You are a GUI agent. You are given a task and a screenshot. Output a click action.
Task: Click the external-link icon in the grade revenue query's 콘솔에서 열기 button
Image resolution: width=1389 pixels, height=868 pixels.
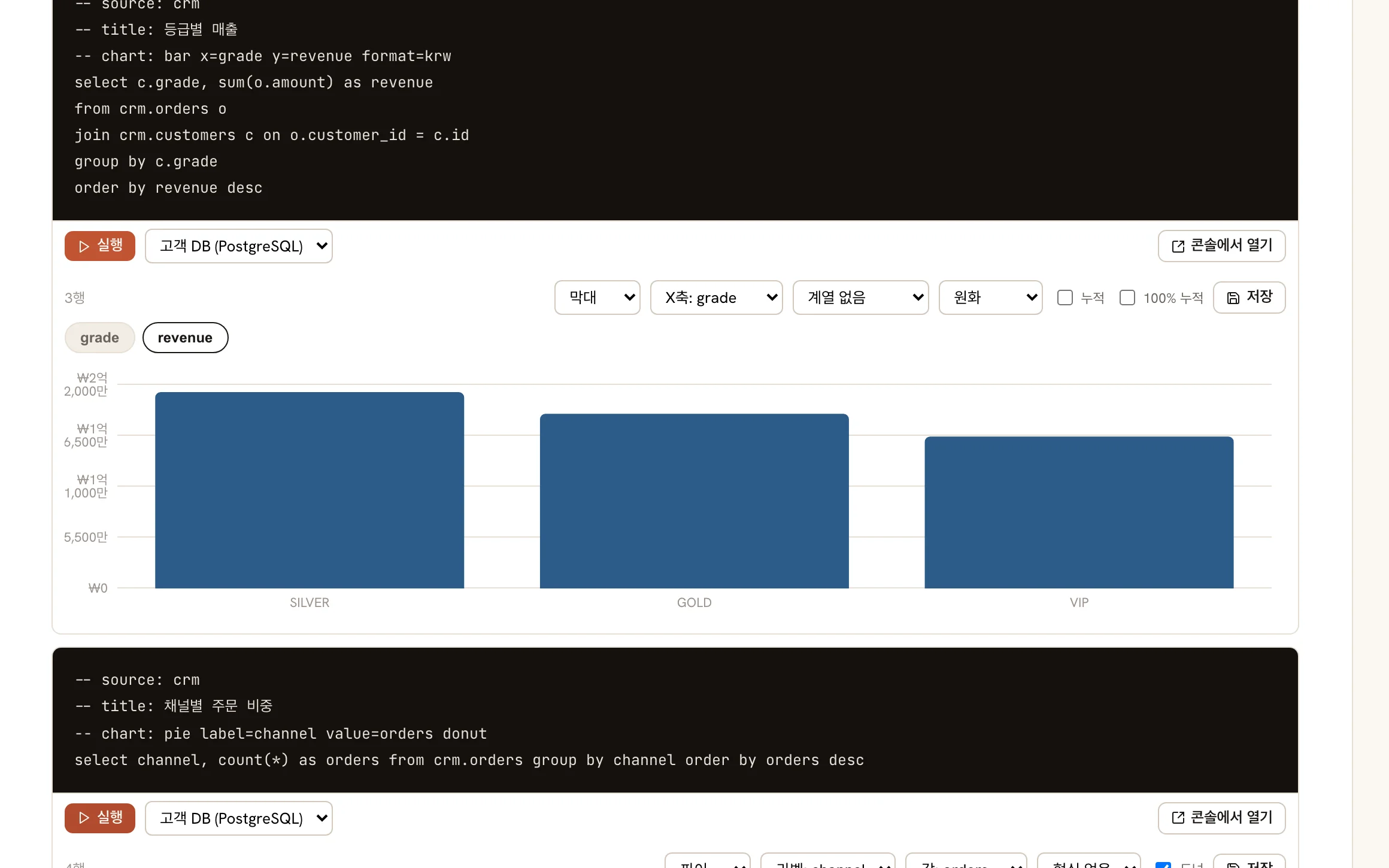pyautogui.click(x=1178, y=247)
